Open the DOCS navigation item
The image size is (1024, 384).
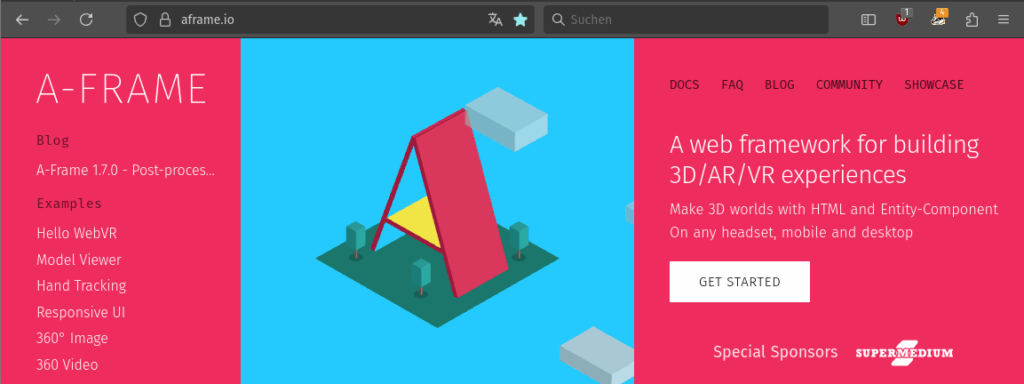click(x=684, y=85)
